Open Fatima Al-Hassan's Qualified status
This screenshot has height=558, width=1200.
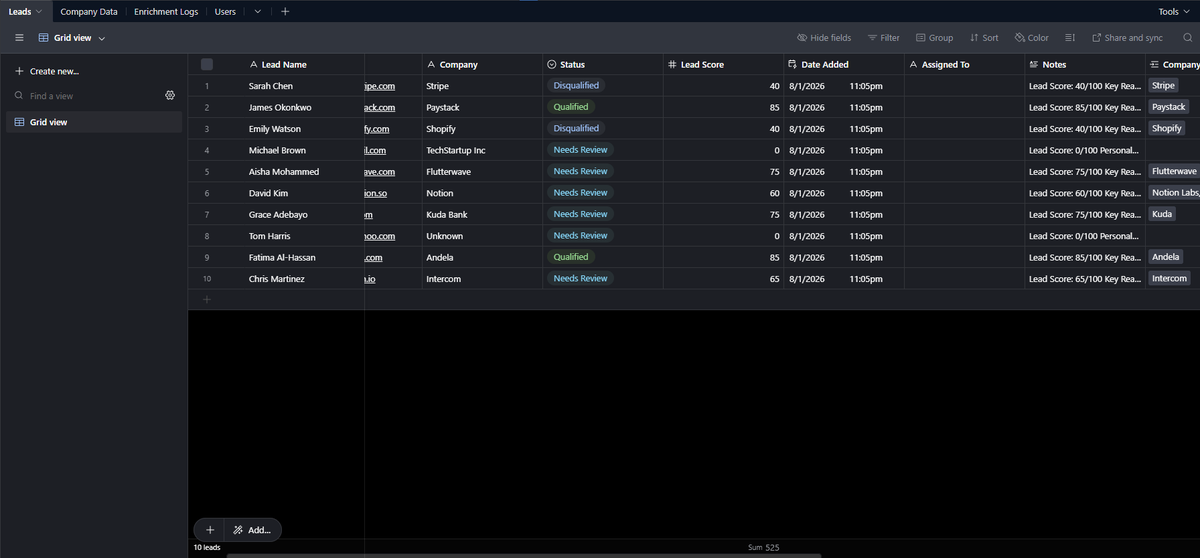571,257
